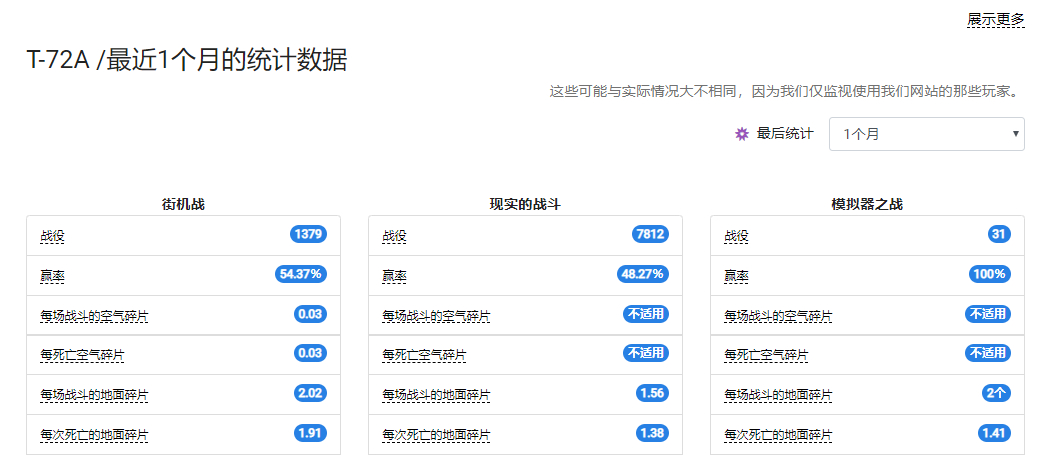Screen dimensions: 1059x476
Task: Click the 48.27% win rate badge
Action: [643, 275]
